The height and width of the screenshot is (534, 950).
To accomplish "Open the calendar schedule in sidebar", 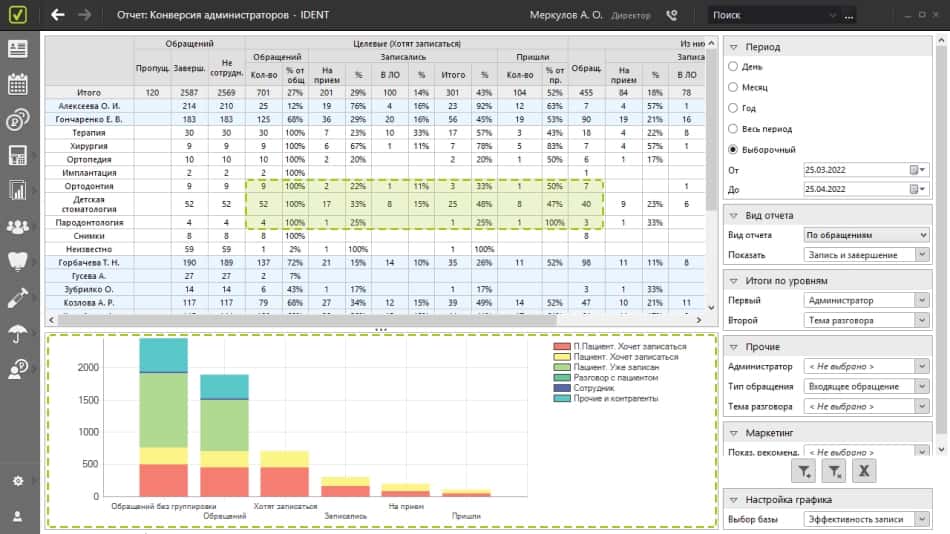I will point(17,84).
